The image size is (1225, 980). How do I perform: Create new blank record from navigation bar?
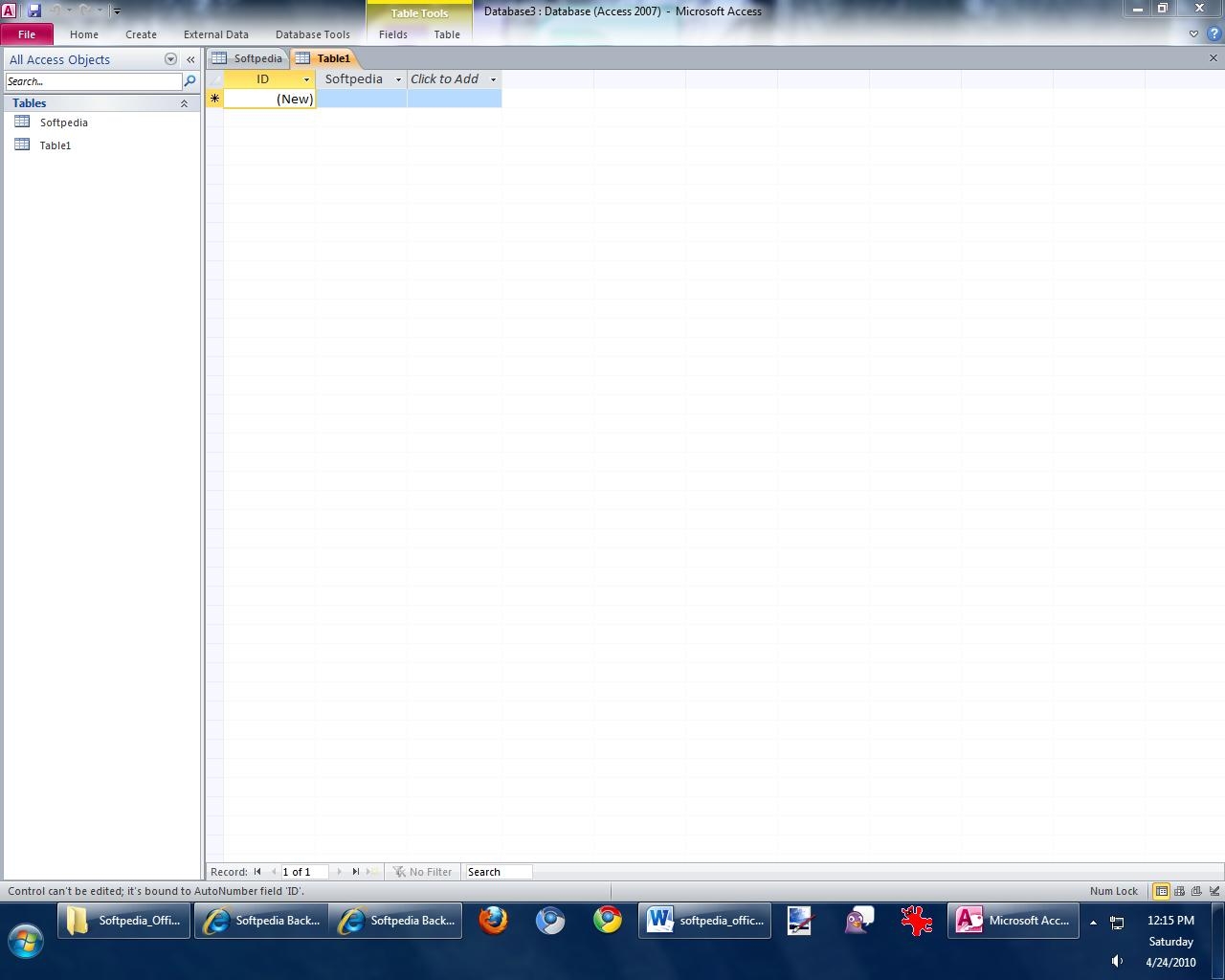click(371, 872)
